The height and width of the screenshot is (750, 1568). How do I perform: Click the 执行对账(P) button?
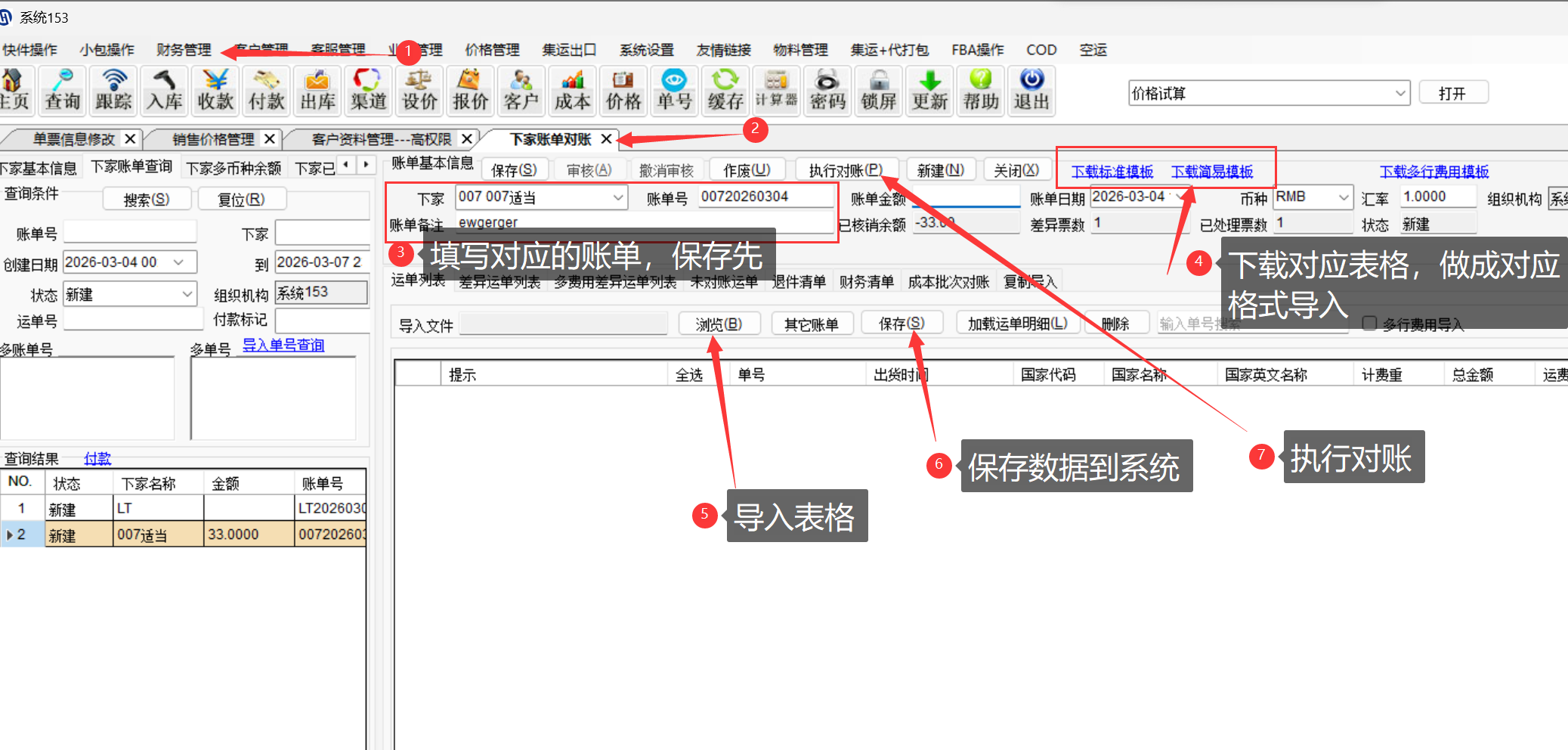pos(846,170)
